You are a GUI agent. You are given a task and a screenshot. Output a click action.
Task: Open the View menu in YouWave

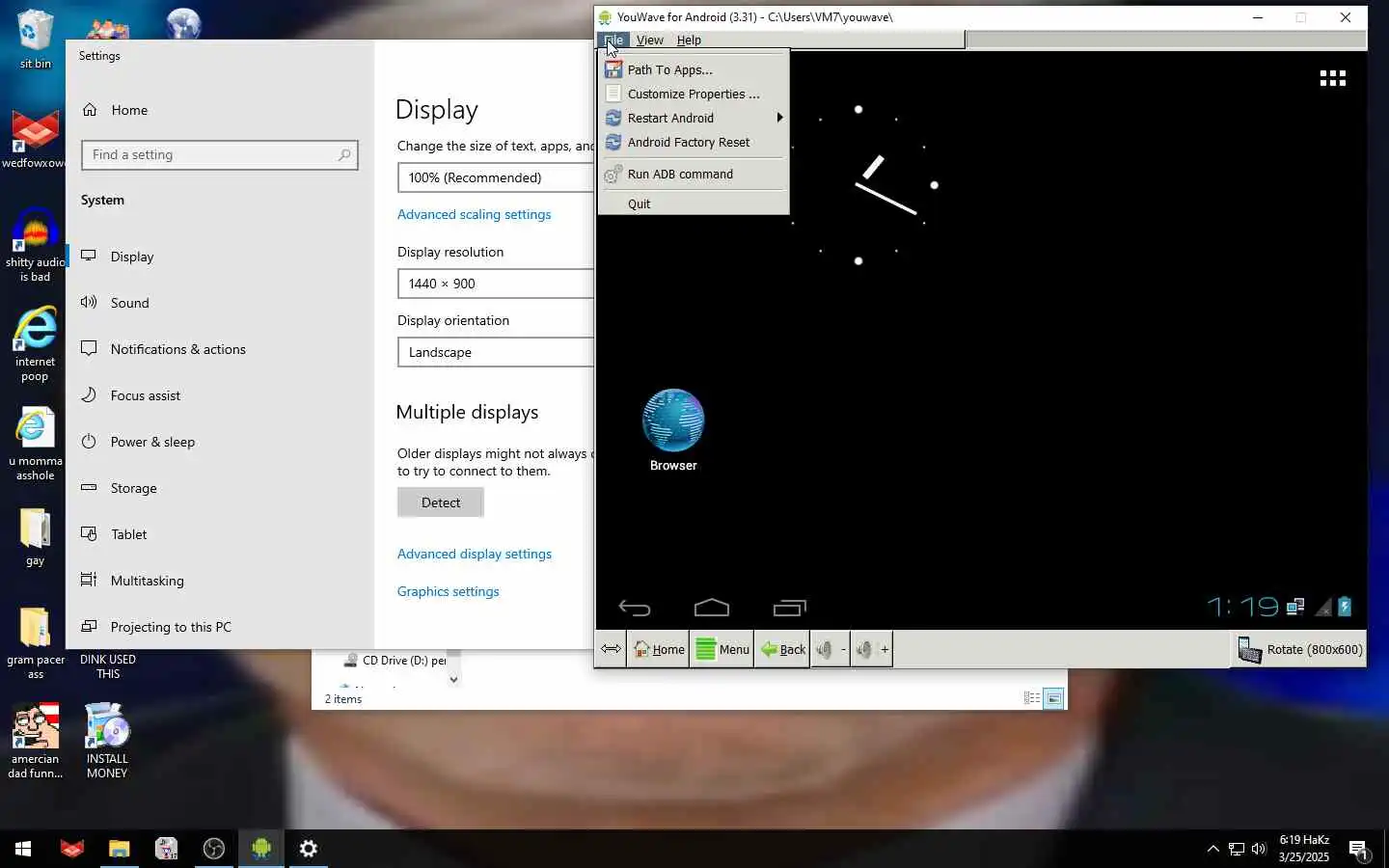click(649, 40)
